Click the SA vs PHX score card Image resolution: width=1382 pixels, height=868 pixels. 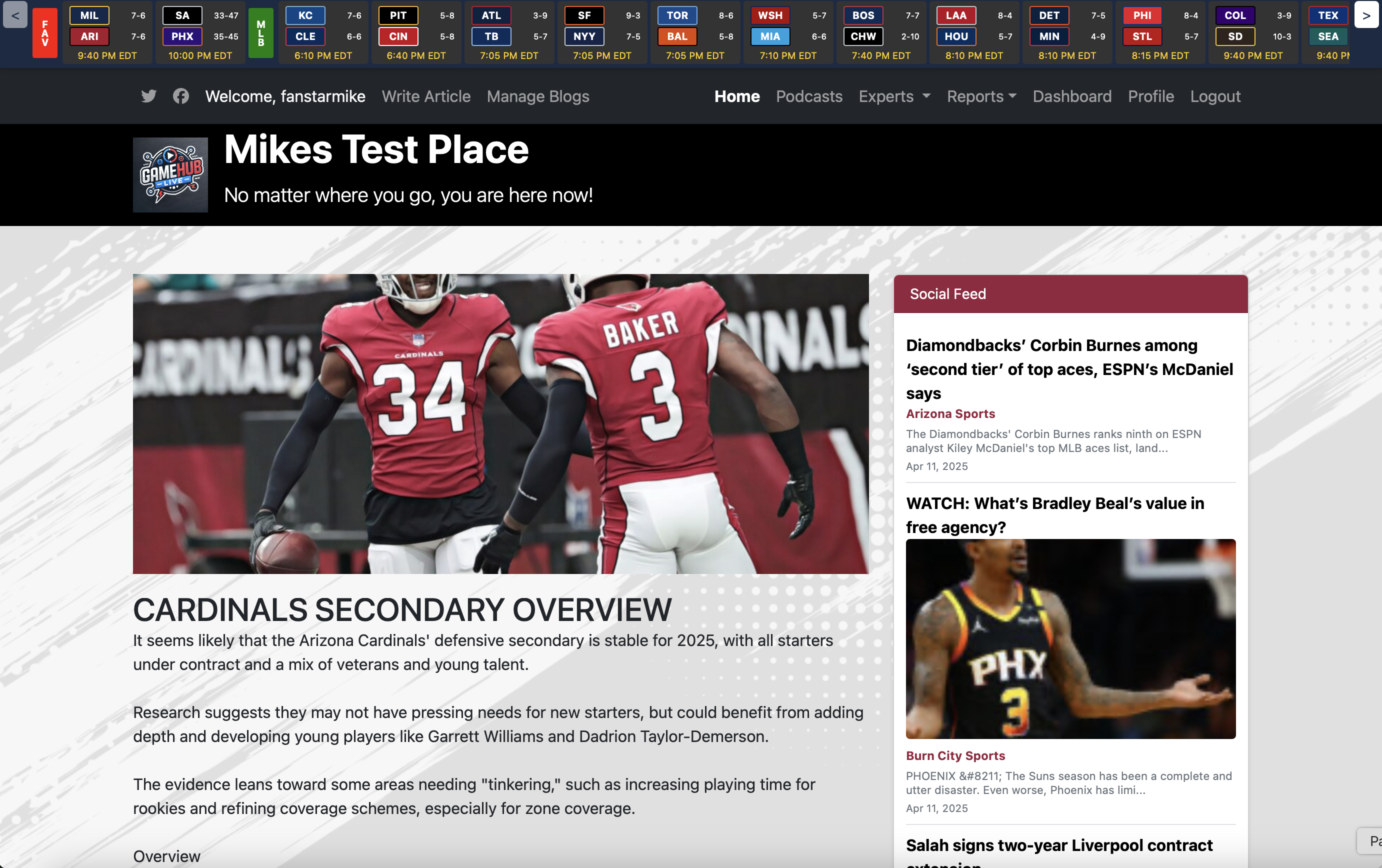coord(200,32)
